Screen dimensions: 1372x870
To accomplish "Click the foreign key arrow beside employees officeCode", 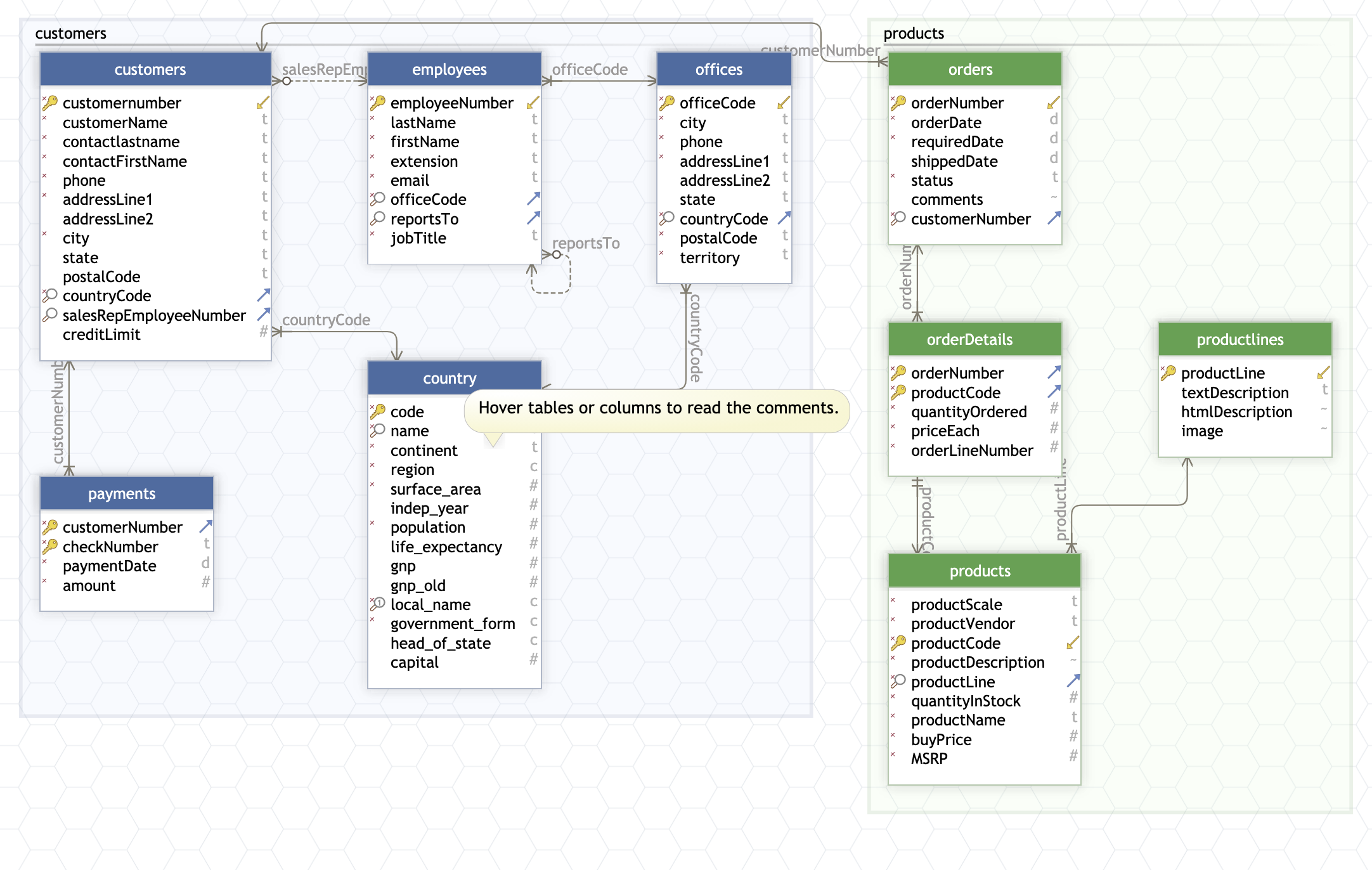I will (x=533, y=199).
